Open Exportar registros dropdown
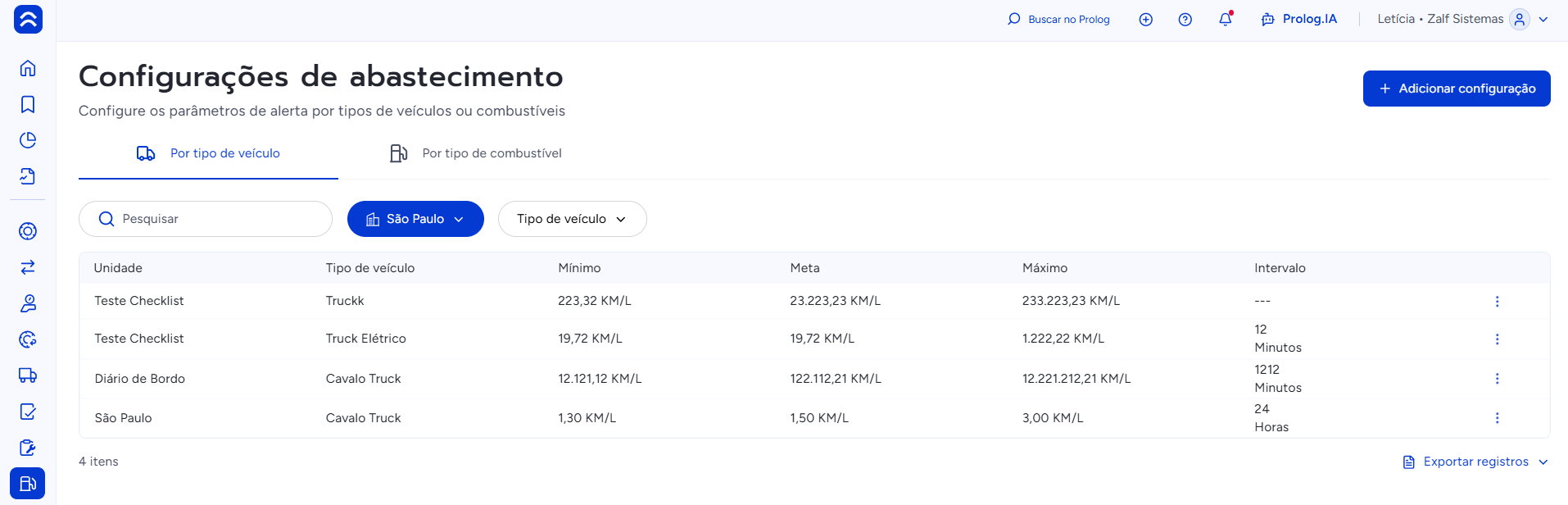This screenshot has width=1568, height=505. [x=1475, y=462]
